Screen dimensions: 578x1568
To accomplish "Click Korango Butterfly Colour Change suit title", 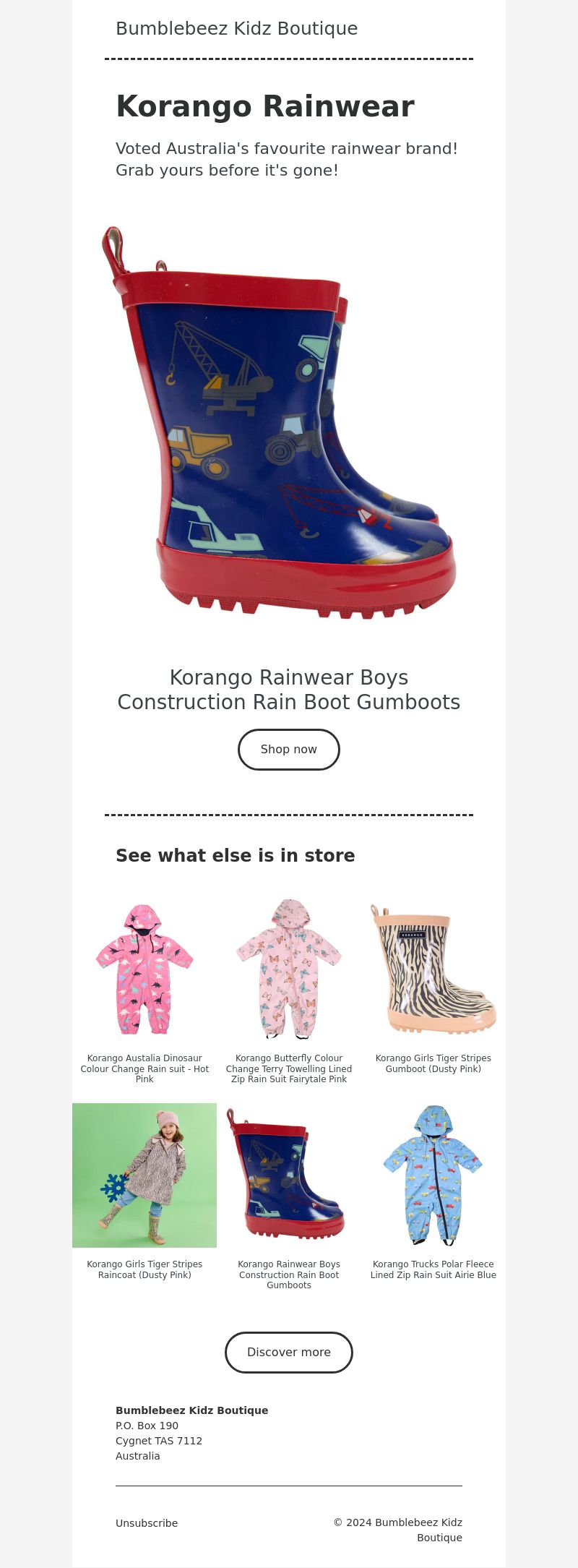I will 289,1068.
